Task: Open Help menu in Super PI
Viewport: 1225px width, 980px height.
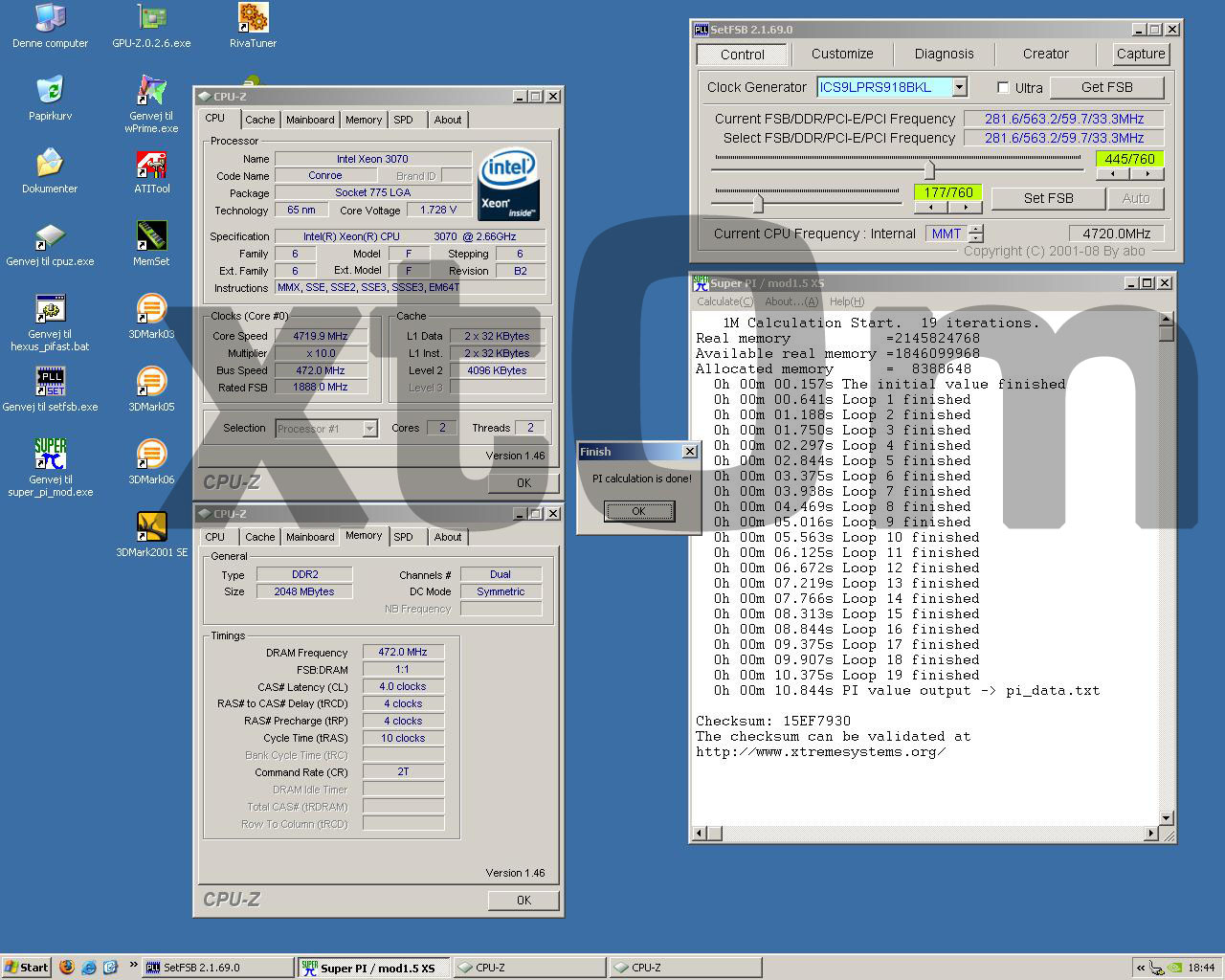Action: pyautogui.click(x=847, y=301)
